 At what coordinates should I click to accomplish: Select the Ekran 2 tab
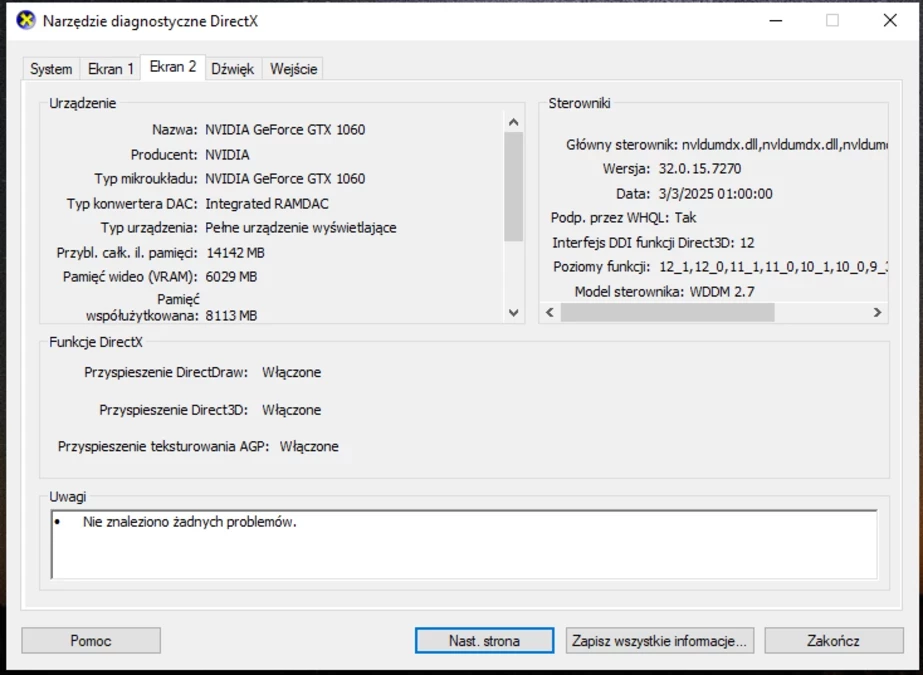click(172, 67)
